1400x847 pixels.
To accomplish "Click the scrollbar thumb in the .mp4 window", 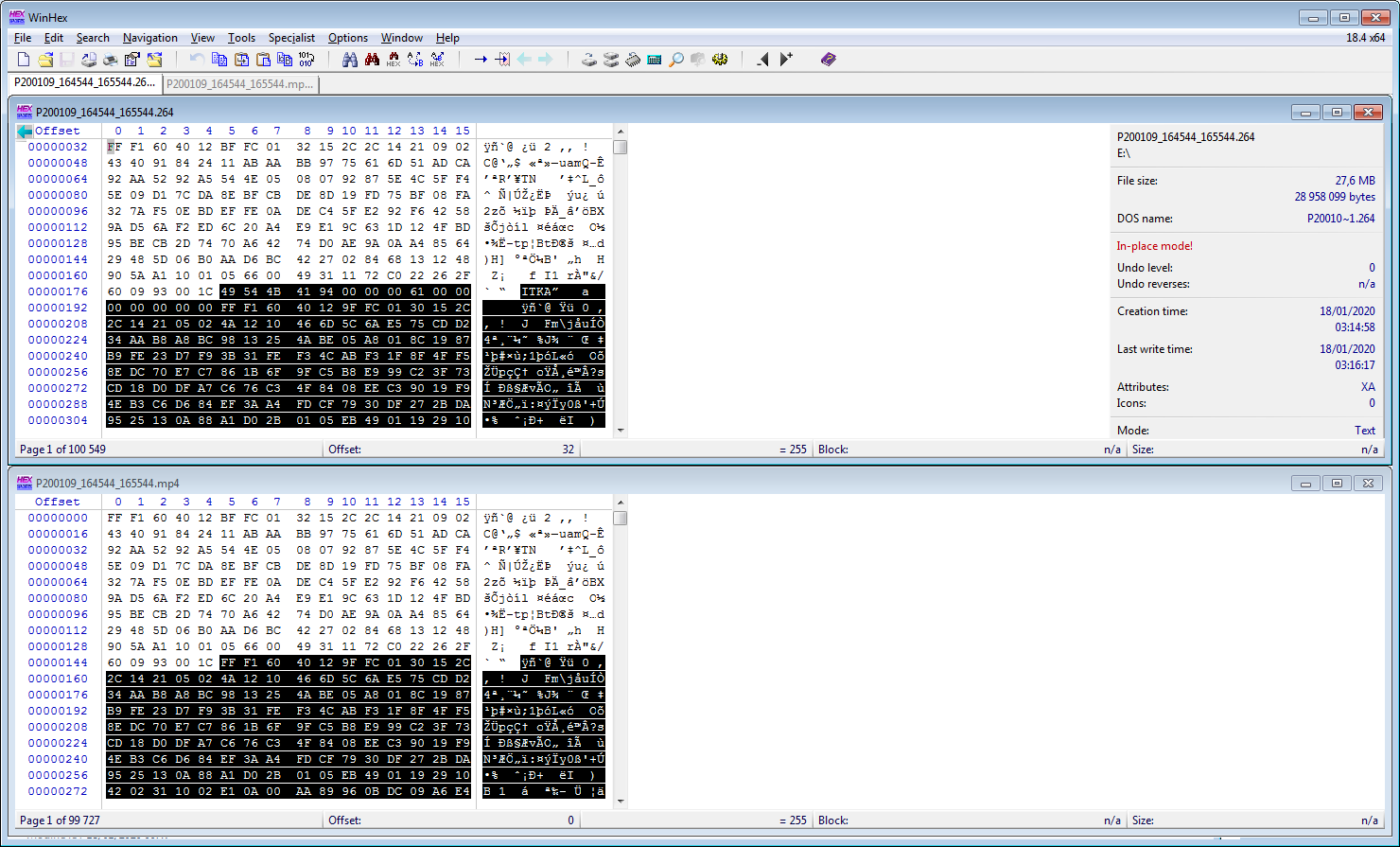I will tap(621, 518).
